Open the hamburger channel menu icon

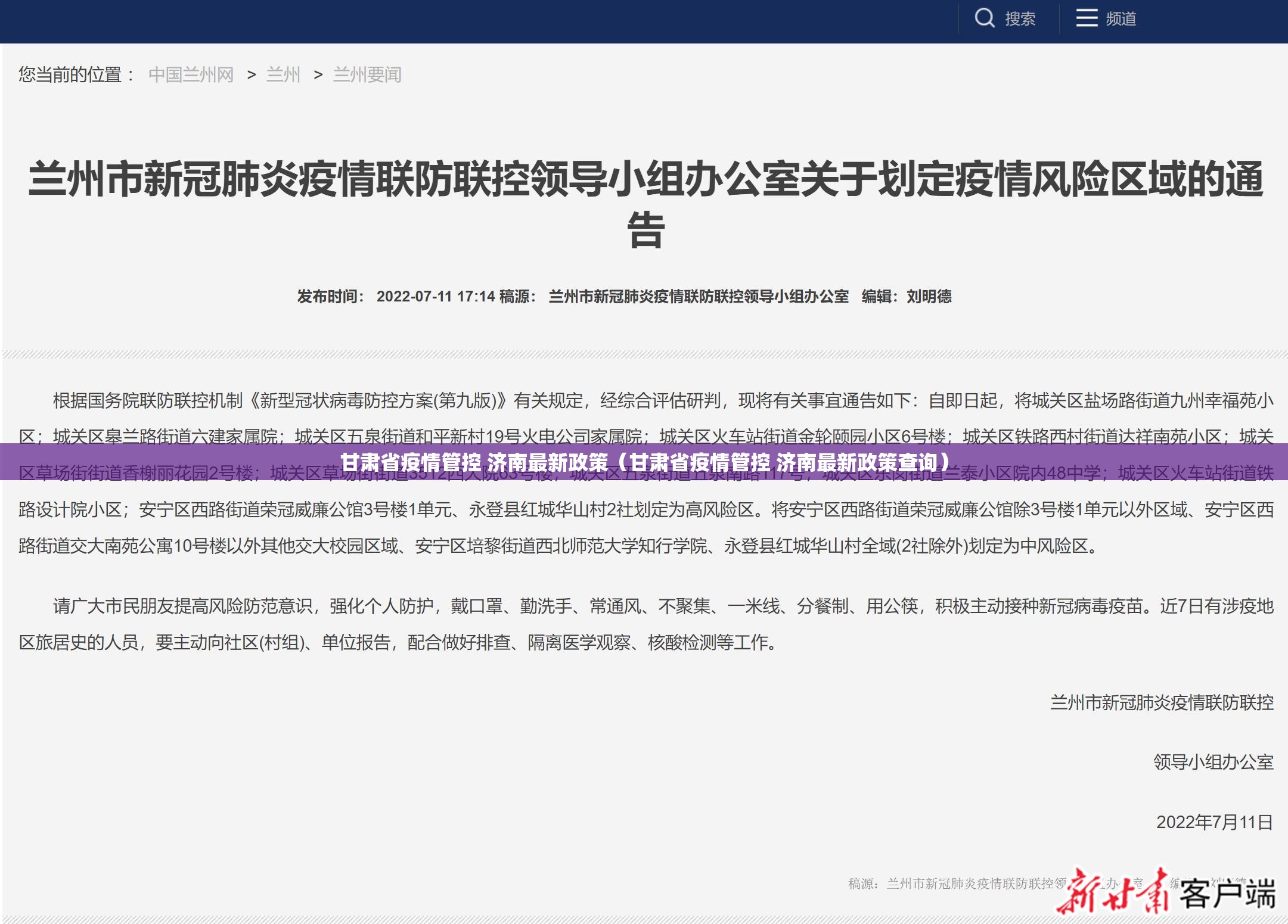1086,18
